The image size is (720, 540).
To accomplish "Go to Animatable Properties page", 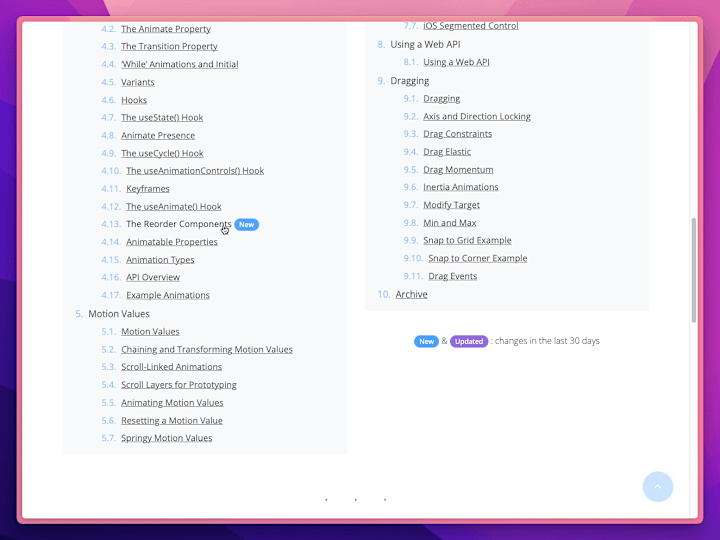I will (x=172, y=242).
